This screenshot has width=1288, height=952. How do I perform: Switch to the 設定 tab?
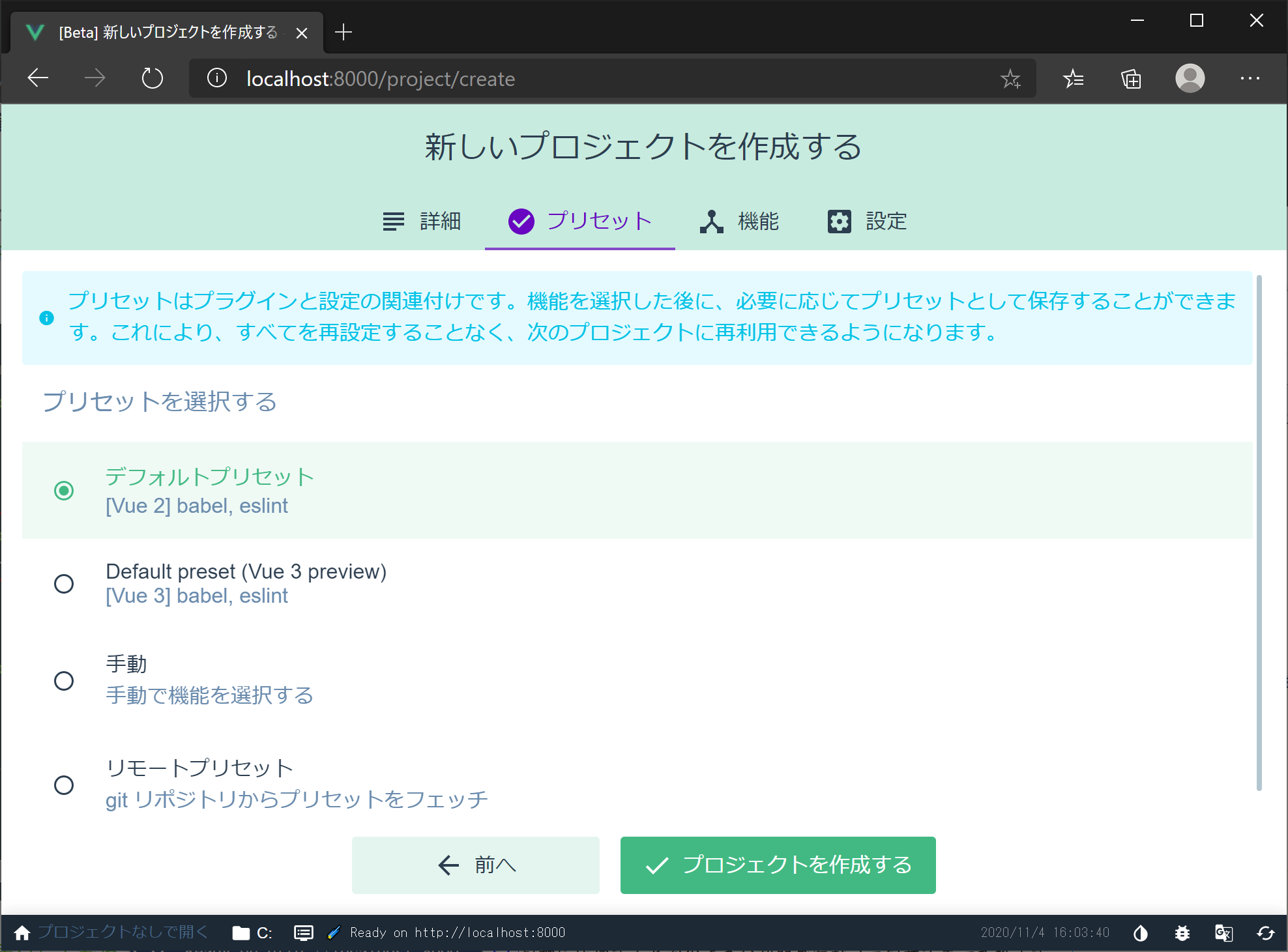tap(866, 222)
